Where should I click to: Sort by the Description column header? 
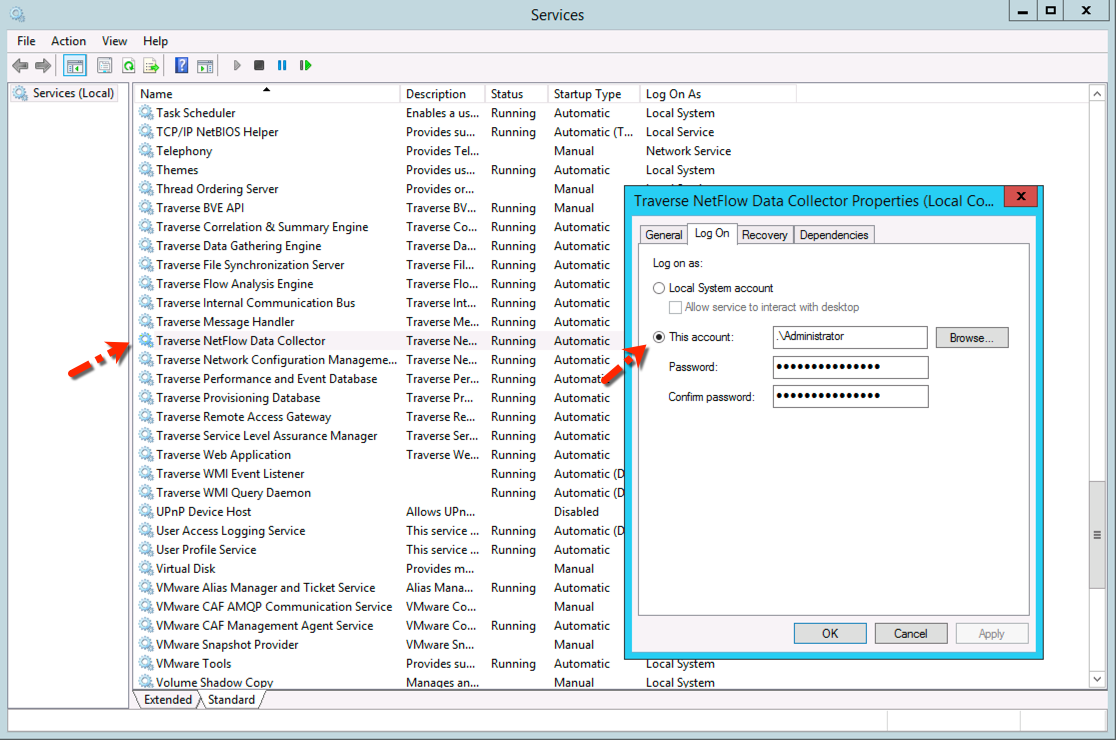(442, 94)
